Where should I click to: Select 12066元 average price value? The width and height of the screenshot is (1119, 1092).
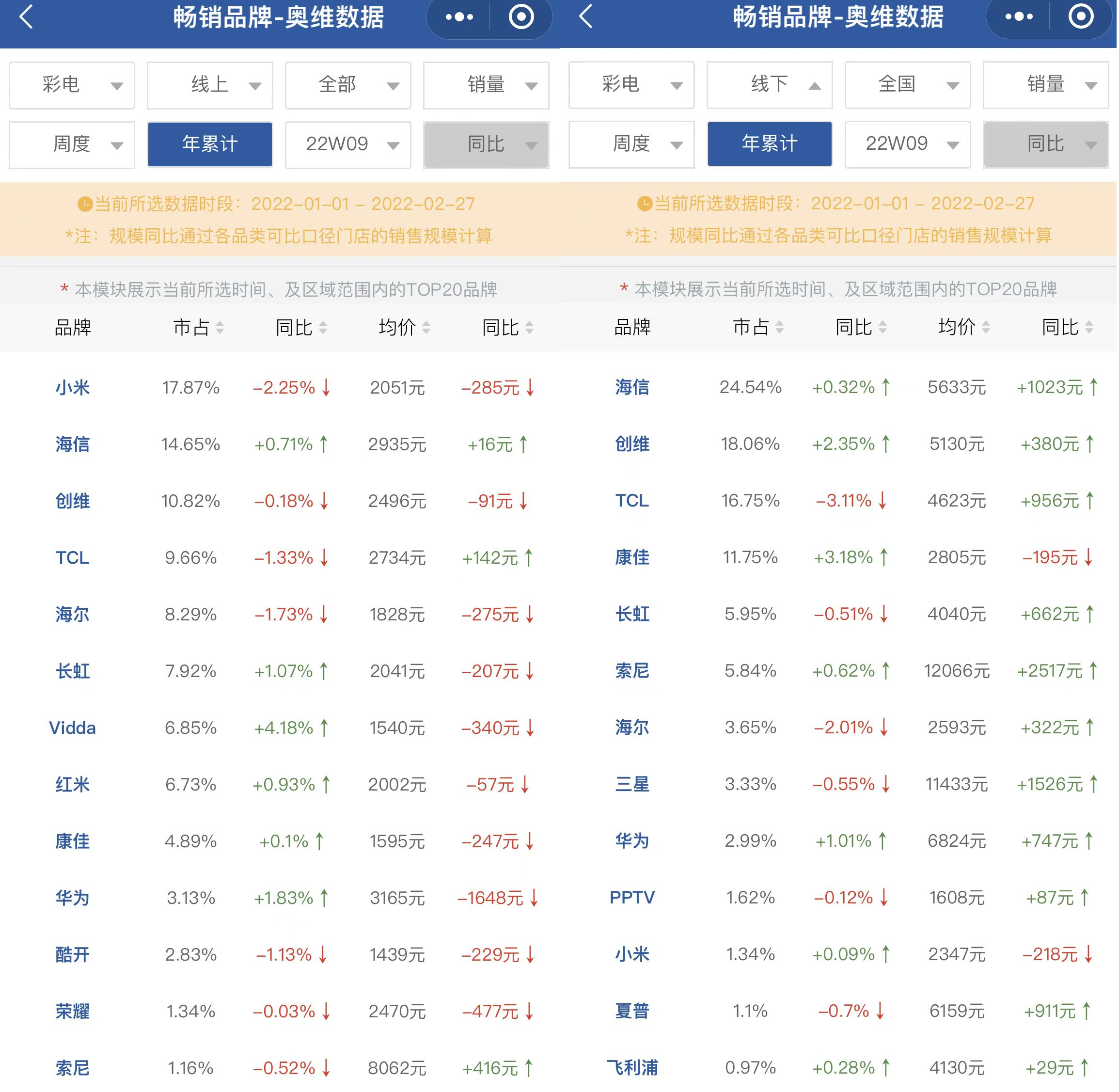point(957,672)
